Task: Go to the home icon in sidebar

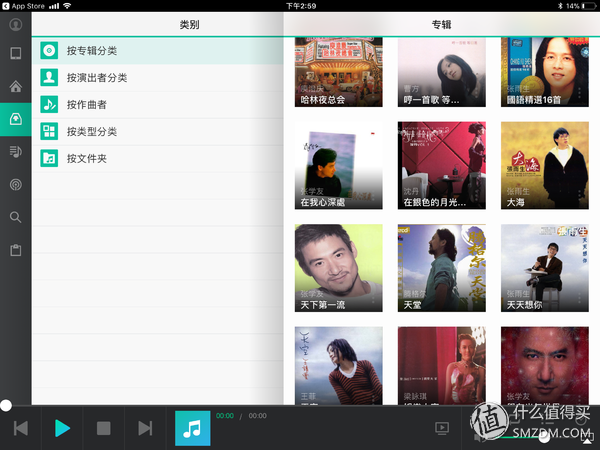Action: tap(16, 86)
